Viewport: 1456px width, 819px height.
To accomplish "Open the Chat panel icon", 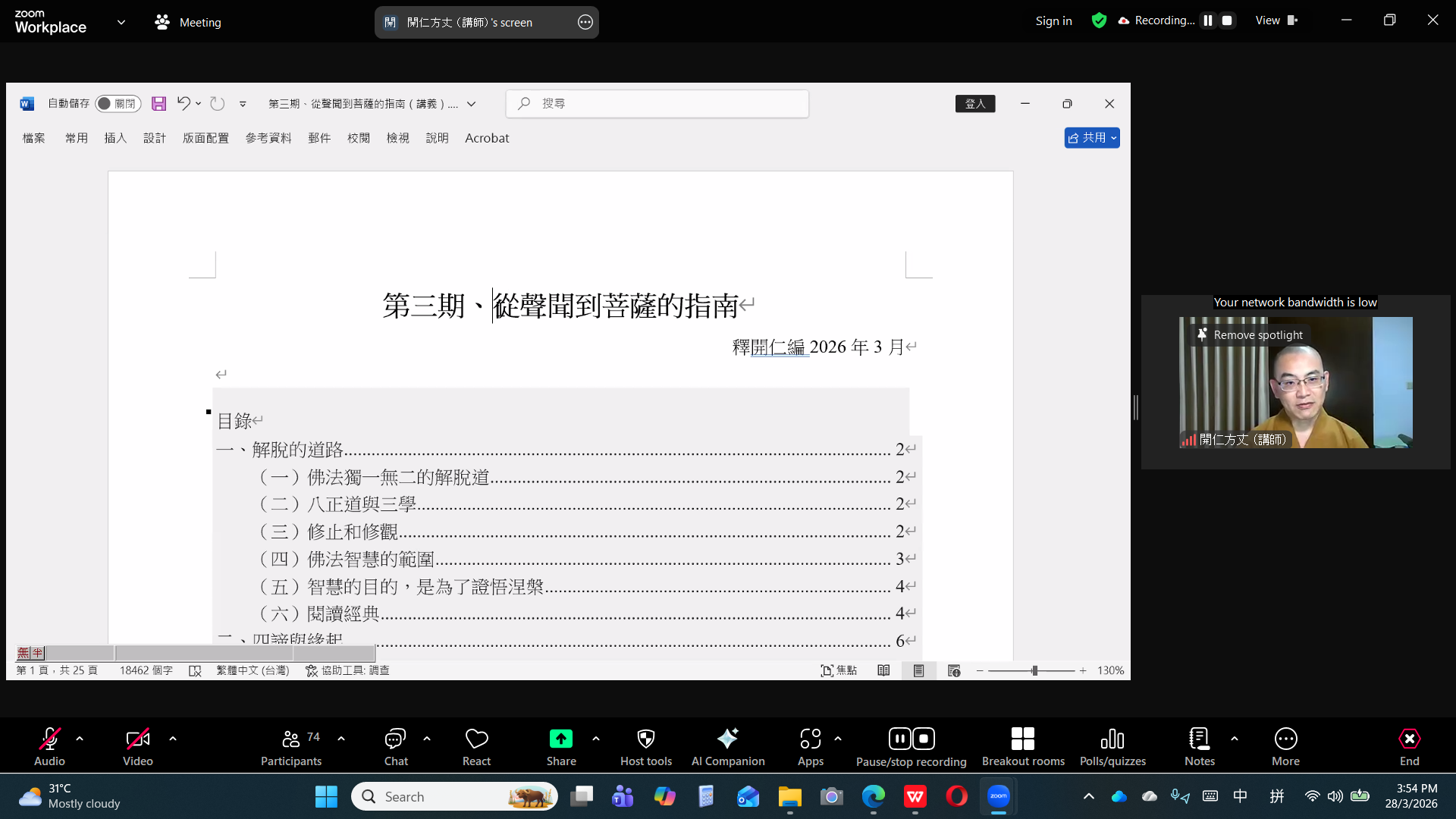I will 395,739.
